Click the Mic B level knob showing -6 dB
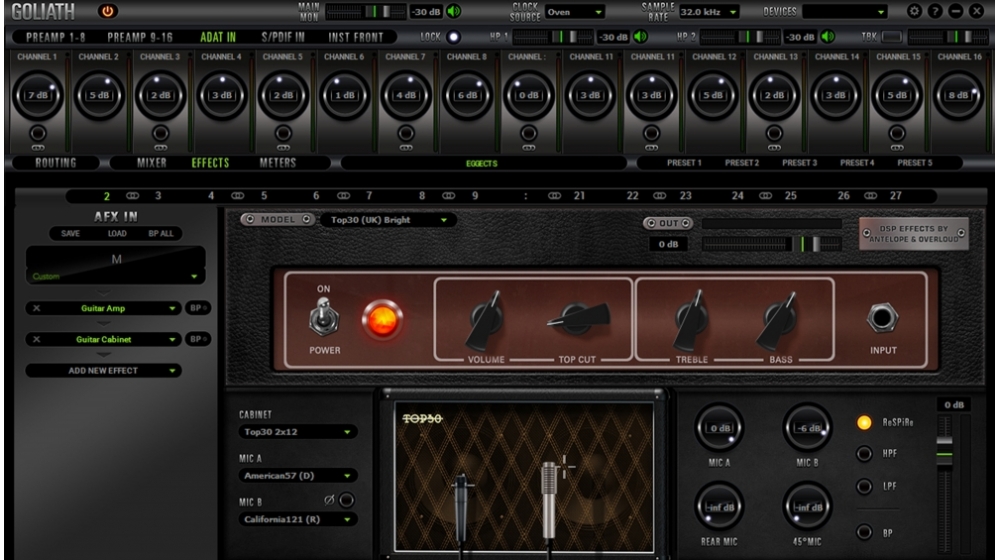The width and height of the screenshot is (1000, 560). [x=807, y=427]
